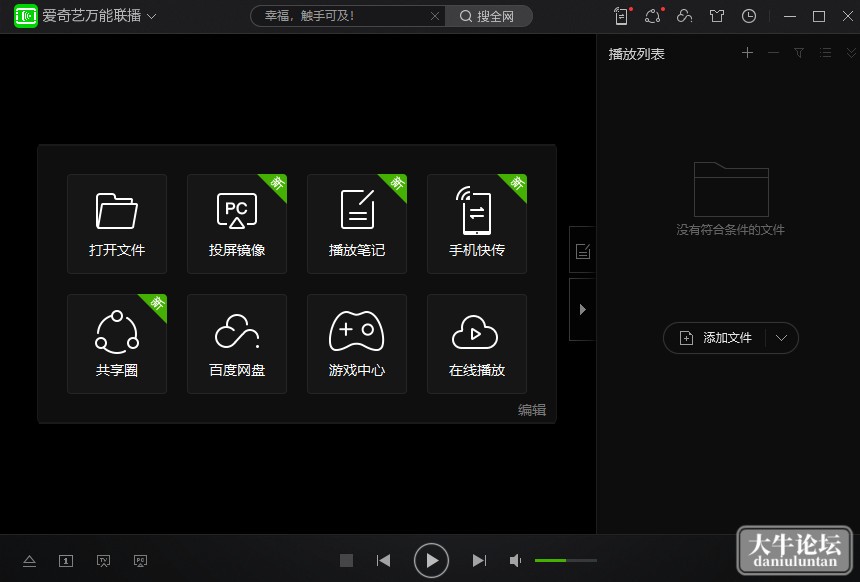Viewport: 860px width, 582px height.
Task: Click the iQIYI app logo icon
Action: 26,16
